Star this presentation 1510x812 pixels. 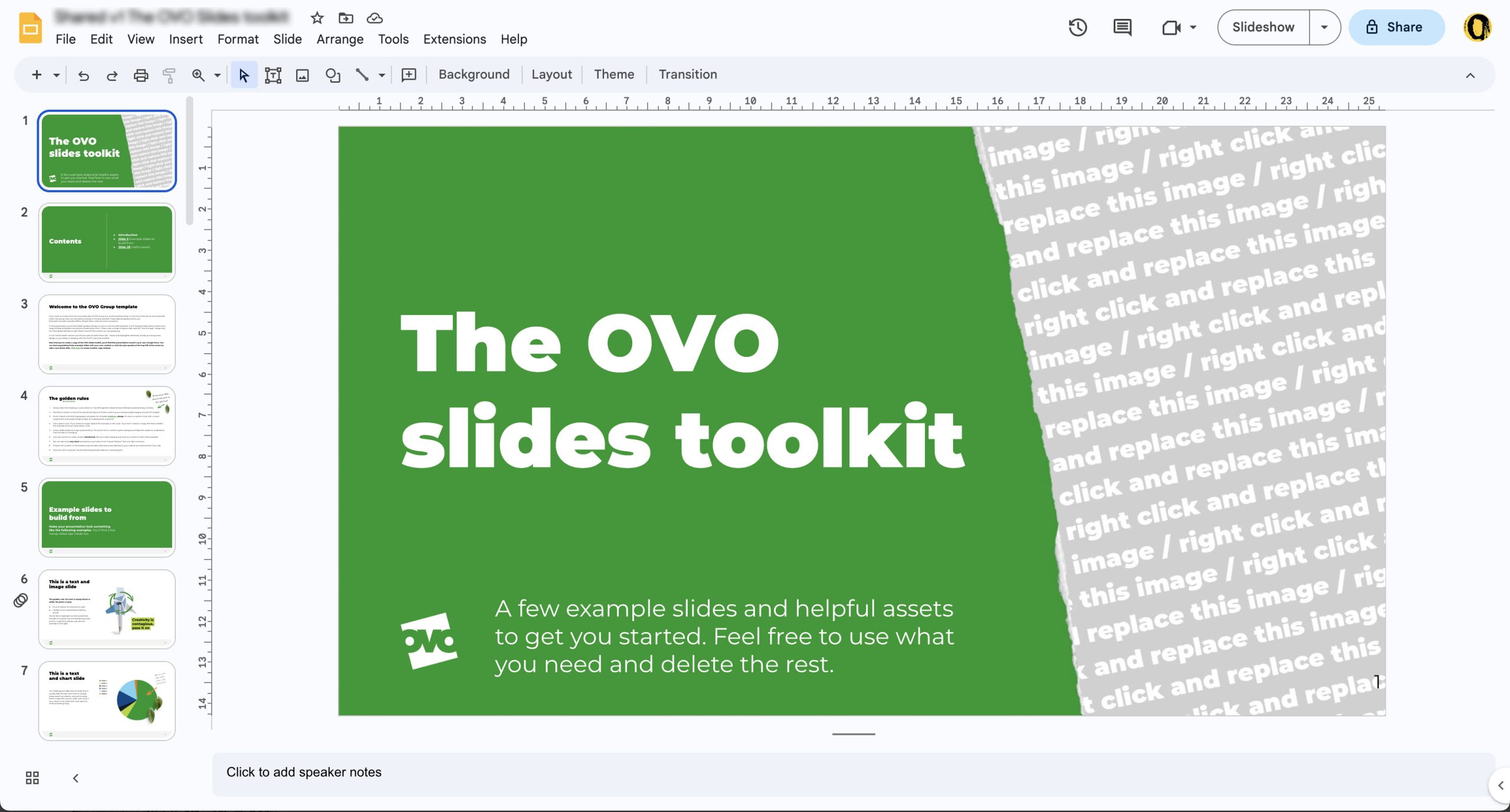coord(317,18)
